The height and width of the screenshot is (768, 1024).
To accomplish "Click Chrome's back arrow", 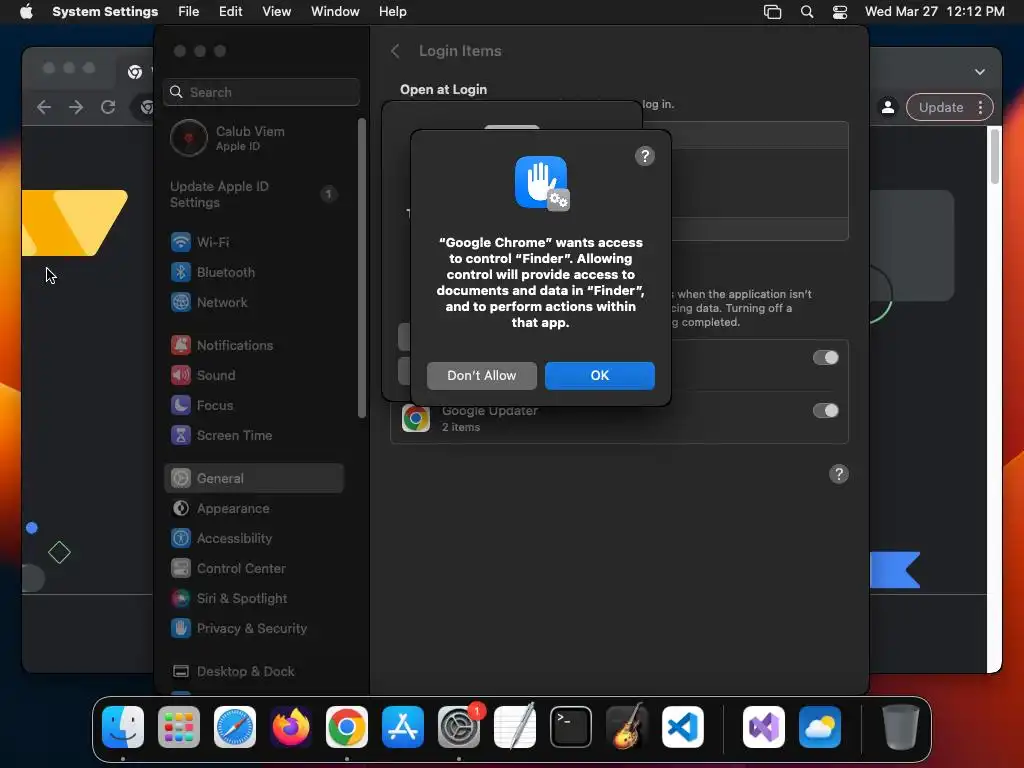I will click(44, 107).
